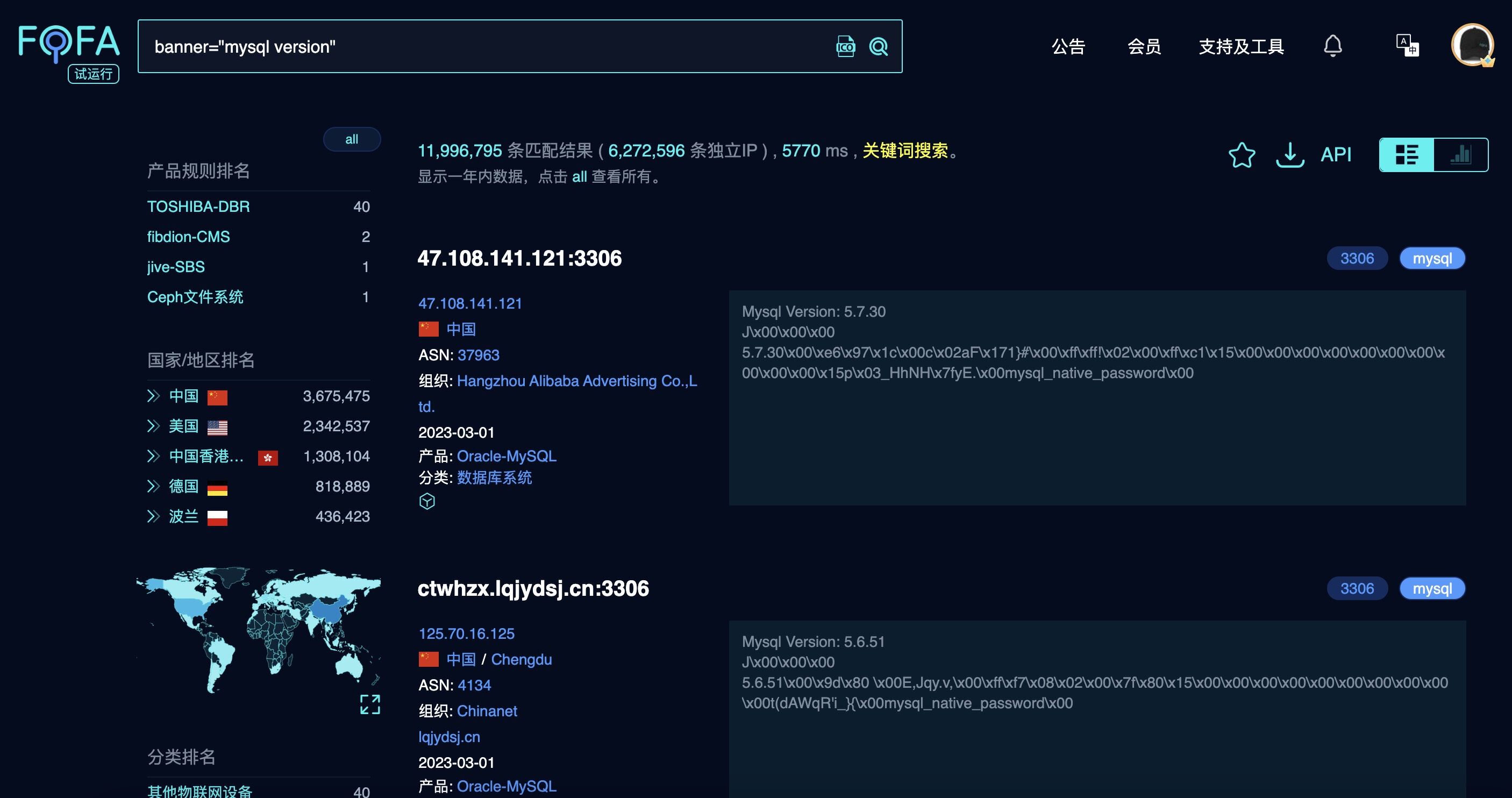Click IP link 47.108.141.121
The height and width of the screenshot is (798, 1512).
(470, 303)
